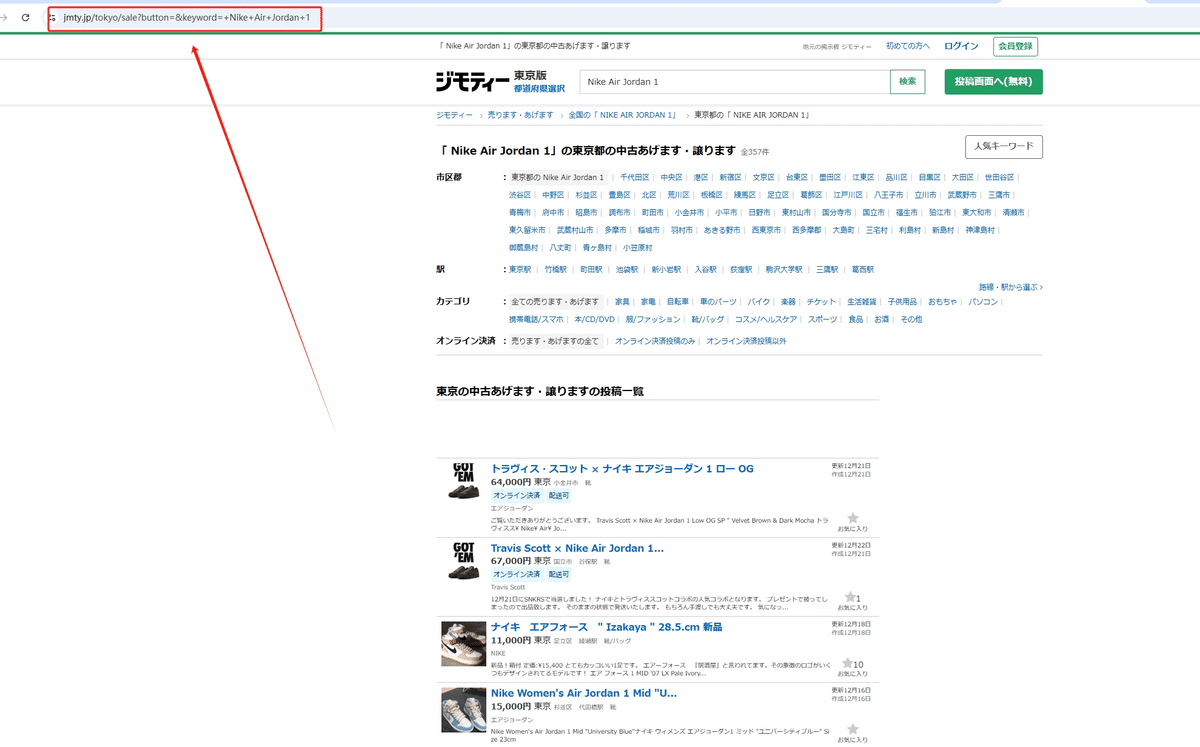The height and width of the screenshot is (747, 1200).
Task: Open 投稿画面へ(無料) posting button
Action: (x=993, y=82)
